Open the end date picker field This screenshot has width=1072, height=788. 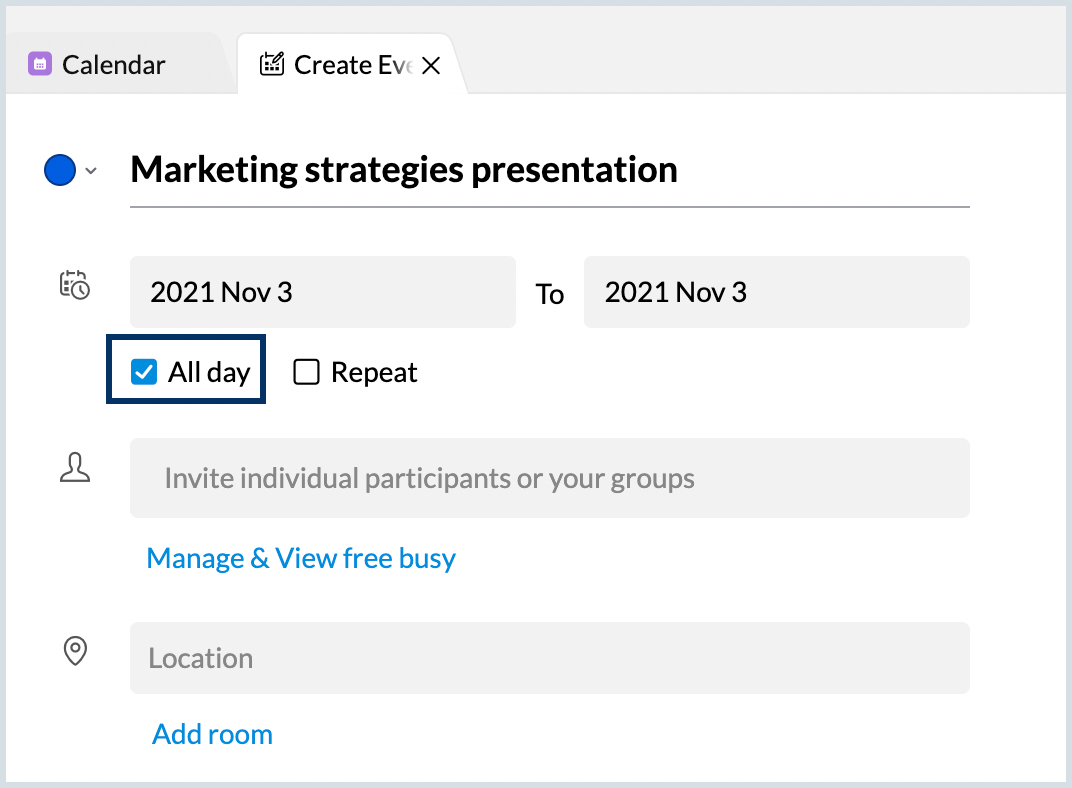pyautogui.click(x=776, y=292)
